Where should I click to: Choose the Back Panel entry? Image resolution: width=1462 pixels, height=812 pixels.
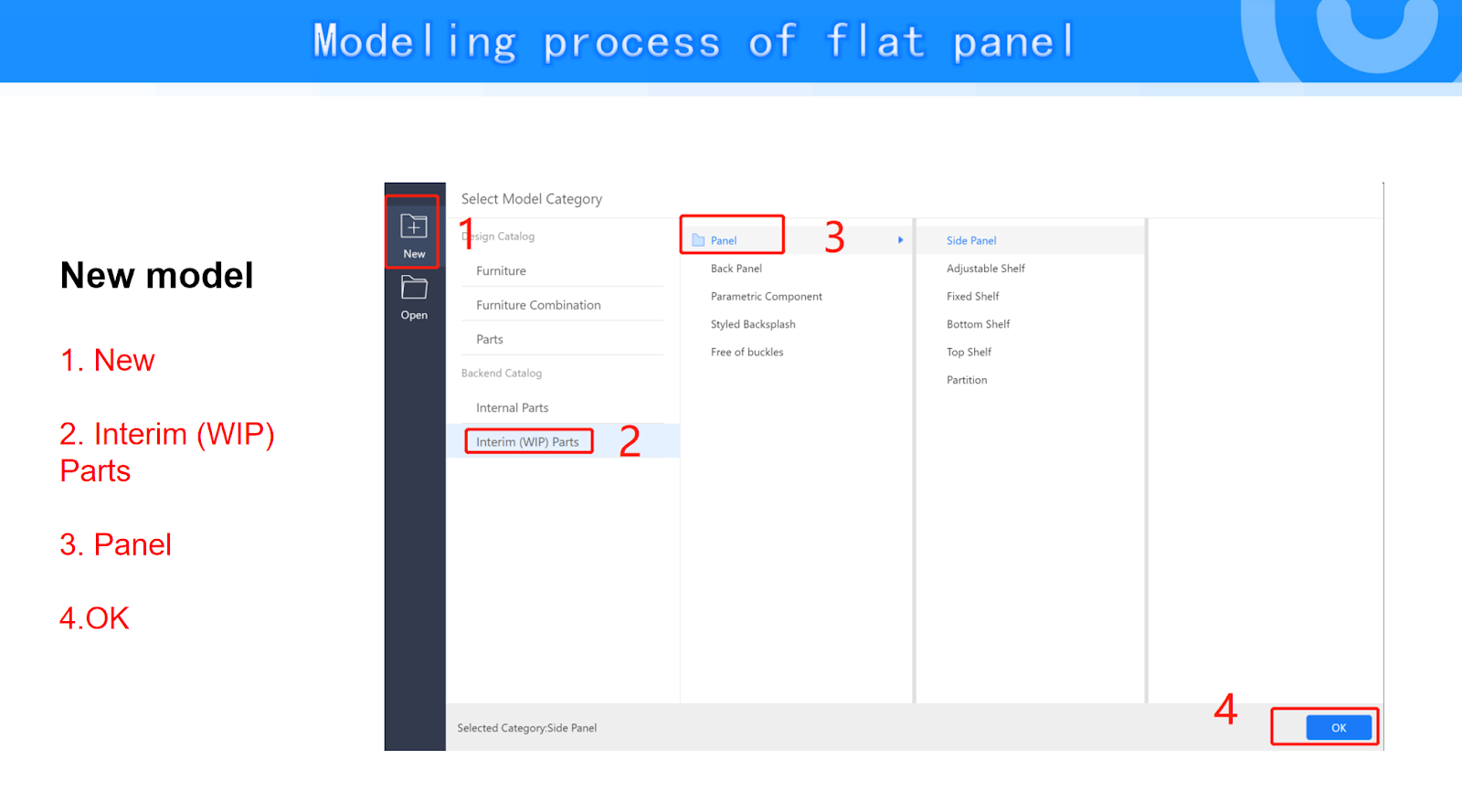[x=736, y=269]
